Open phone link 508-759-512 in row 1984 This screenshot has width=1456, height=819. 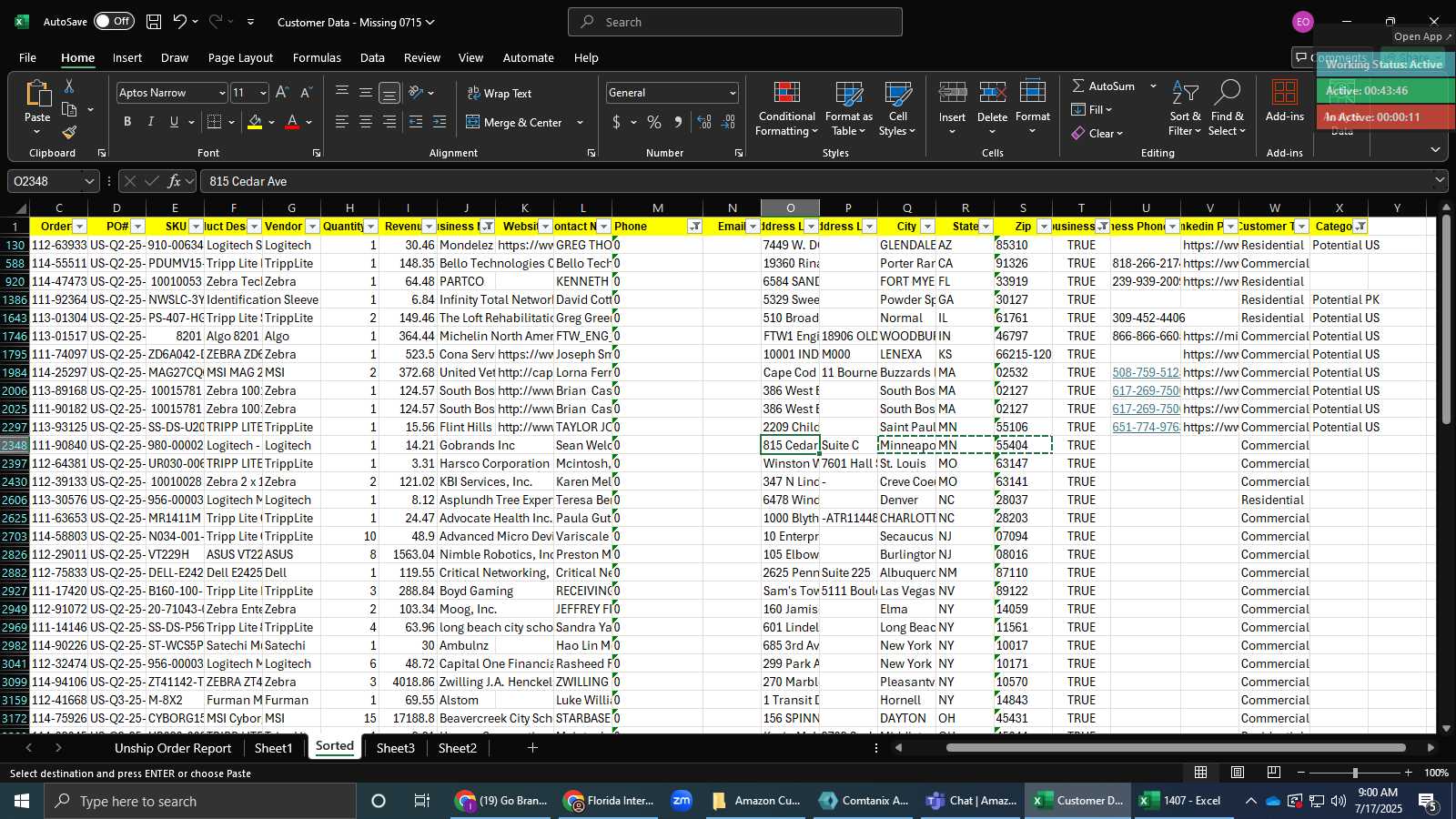1146,372
